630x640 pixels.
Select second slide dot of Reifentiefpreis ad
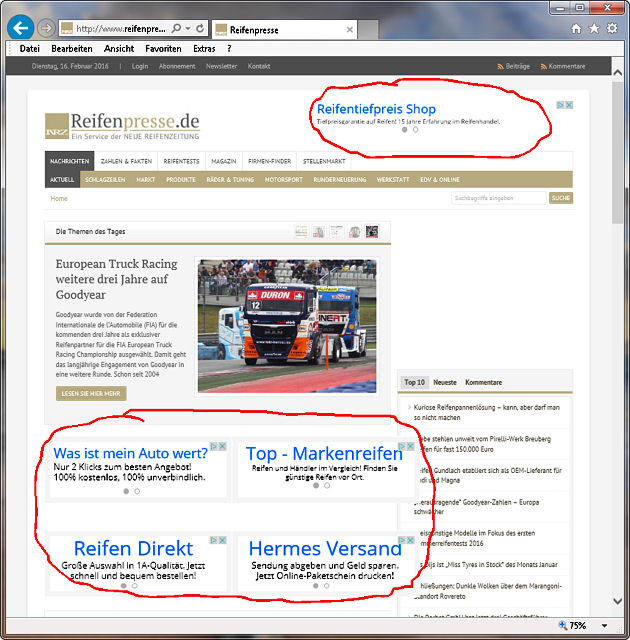click(415, 130)
